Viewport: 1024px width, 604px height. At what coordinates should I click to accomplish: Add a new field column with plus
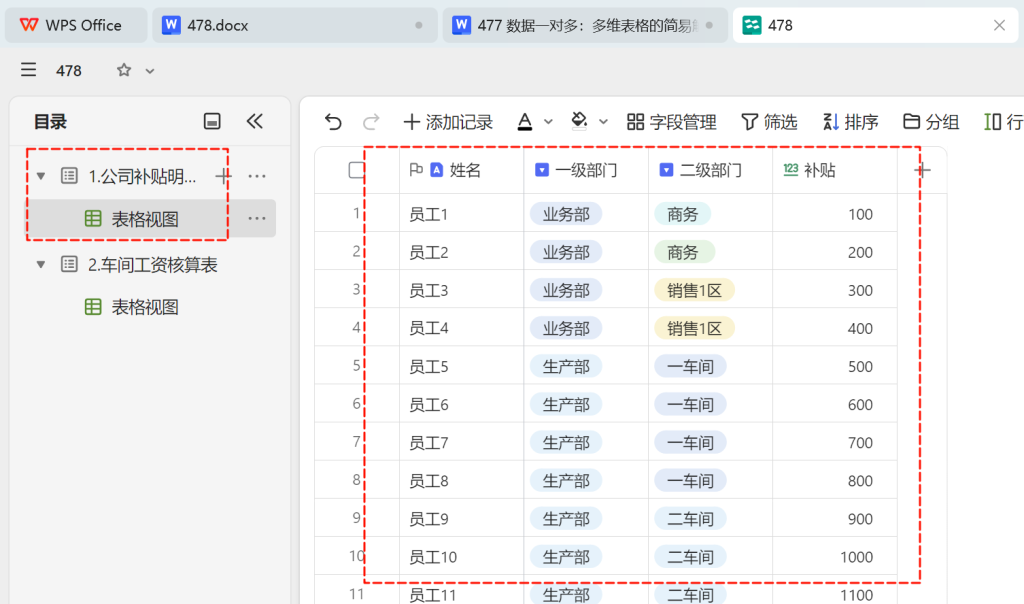(922, 170)
